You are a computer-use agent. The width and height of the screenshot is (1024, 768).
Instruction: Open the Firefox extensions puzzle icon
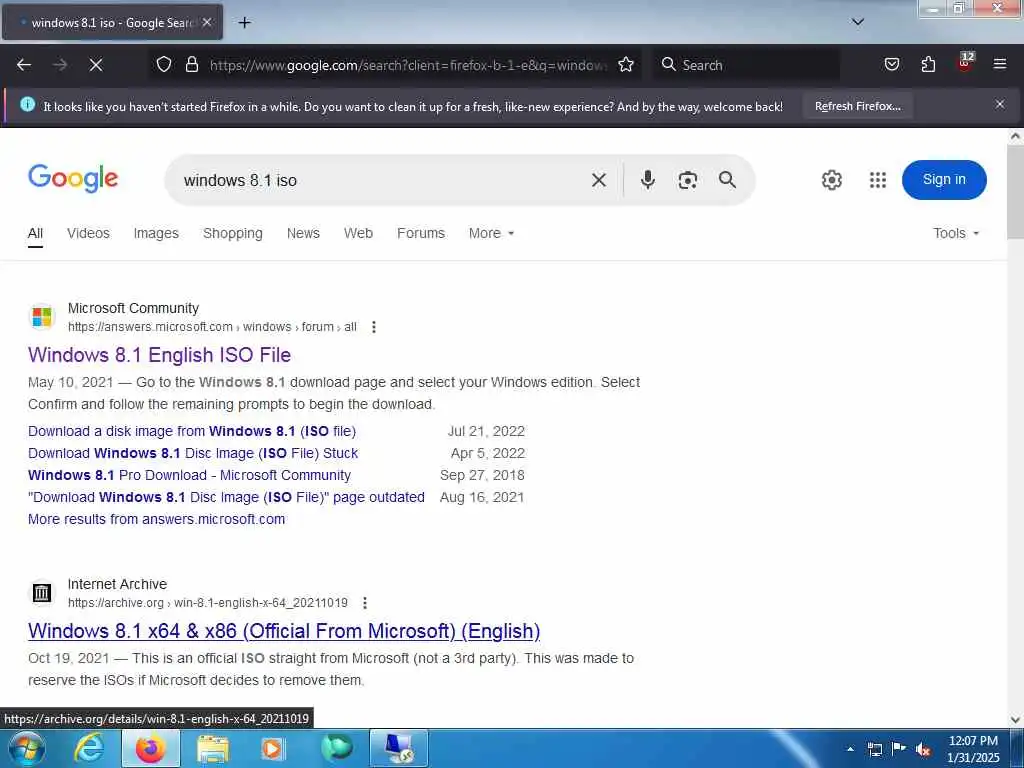point(928,64)
